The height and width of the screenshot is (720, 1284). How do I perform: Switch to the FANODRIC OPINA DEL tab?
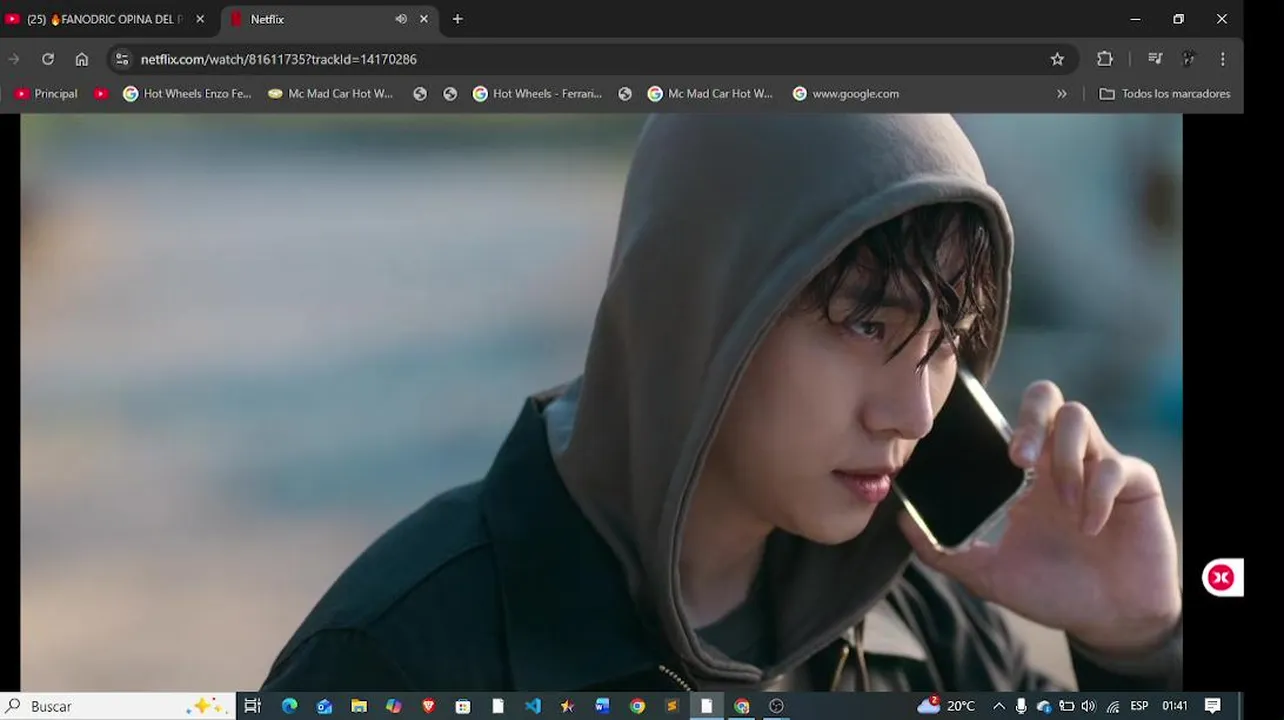tap(105, 19)
